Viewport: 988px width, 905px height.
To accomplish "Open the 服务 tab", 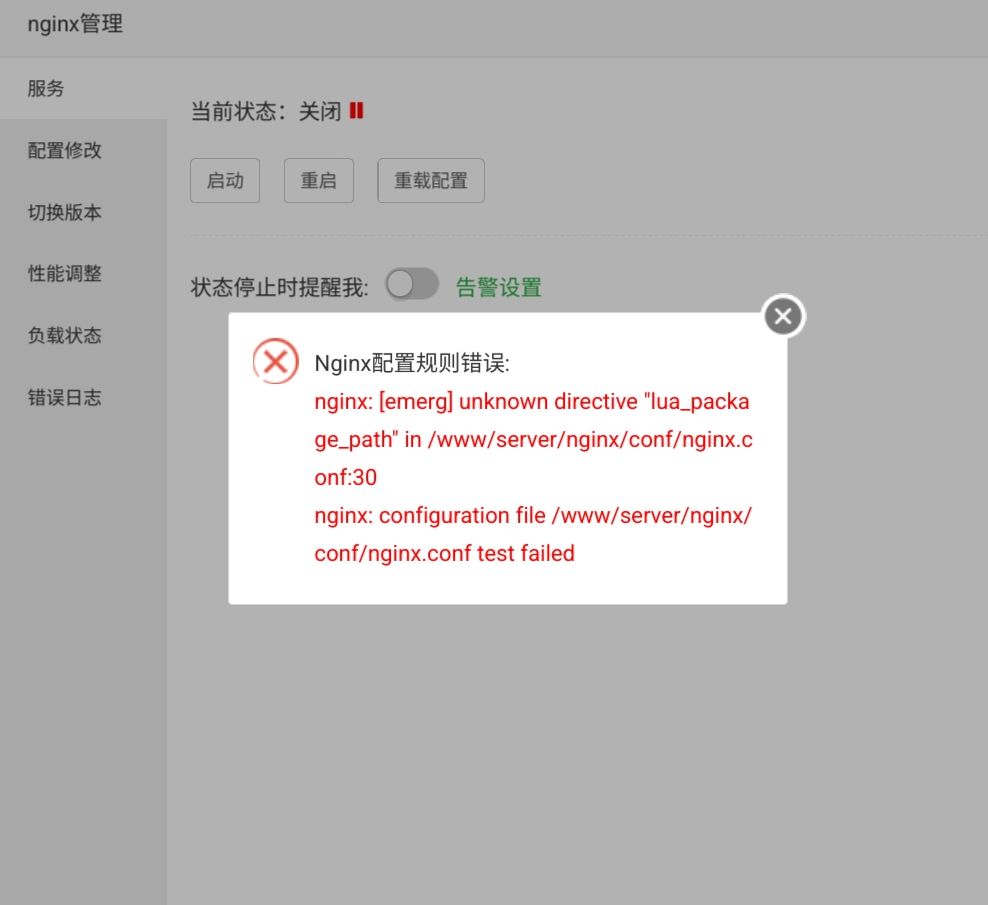I will (x=83, y=88).
